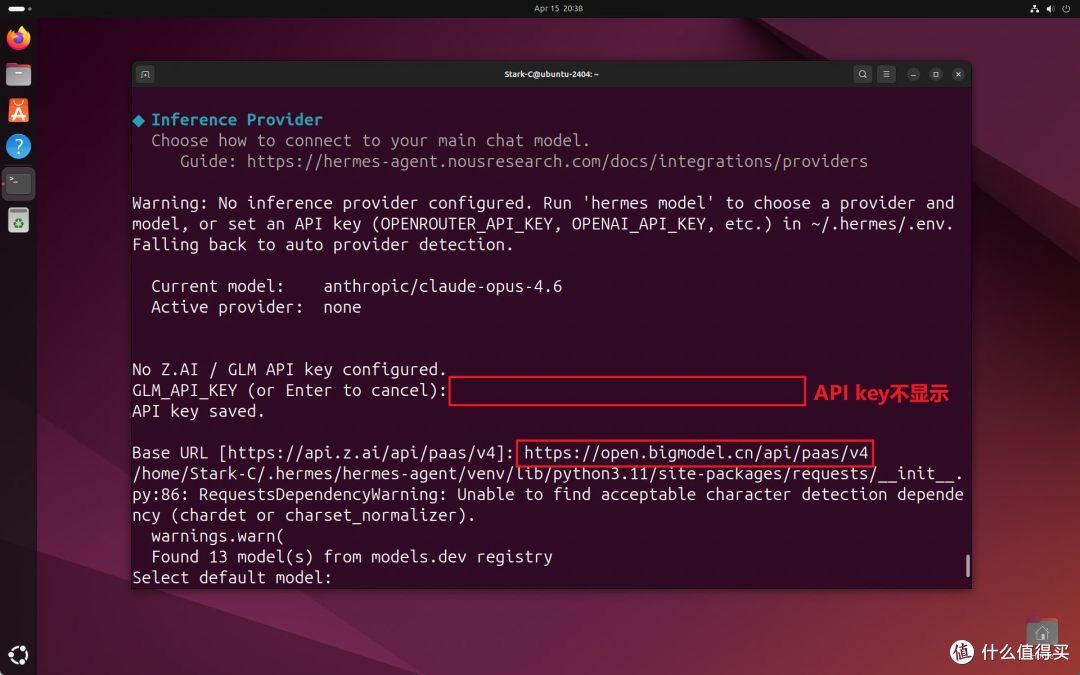Click the volume icon in the top bar

[1050, 9]
